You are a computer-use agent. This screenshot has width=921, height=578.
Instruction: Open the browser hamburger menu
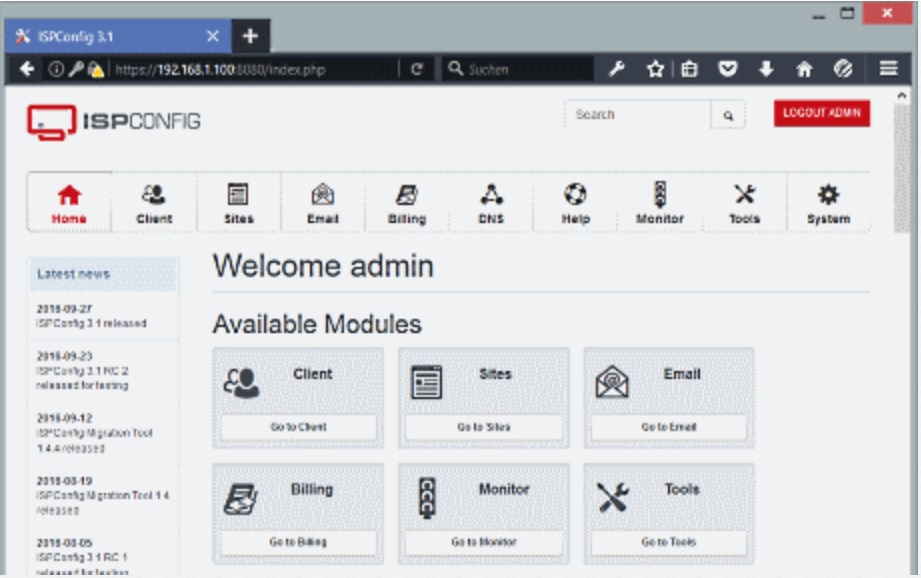tap(888, 69)
